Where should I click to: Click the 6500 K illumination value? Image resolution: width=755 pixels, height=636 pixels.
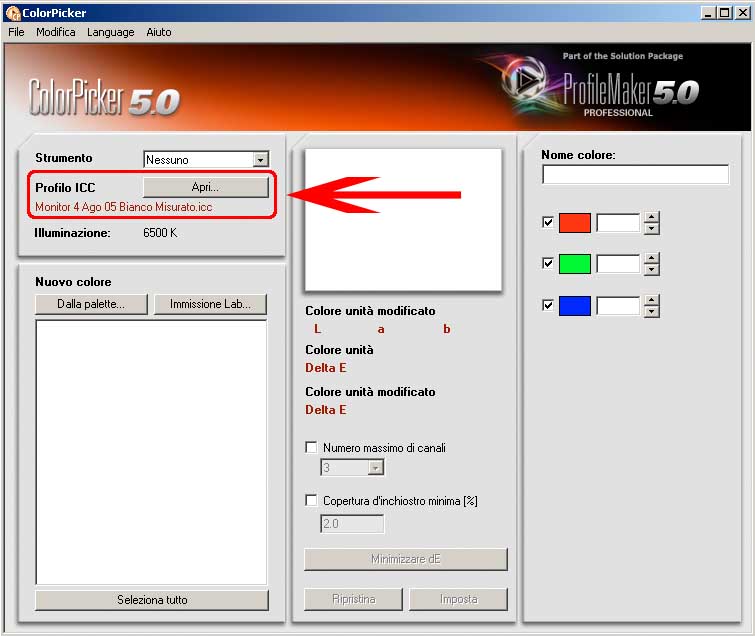(160, 233)
